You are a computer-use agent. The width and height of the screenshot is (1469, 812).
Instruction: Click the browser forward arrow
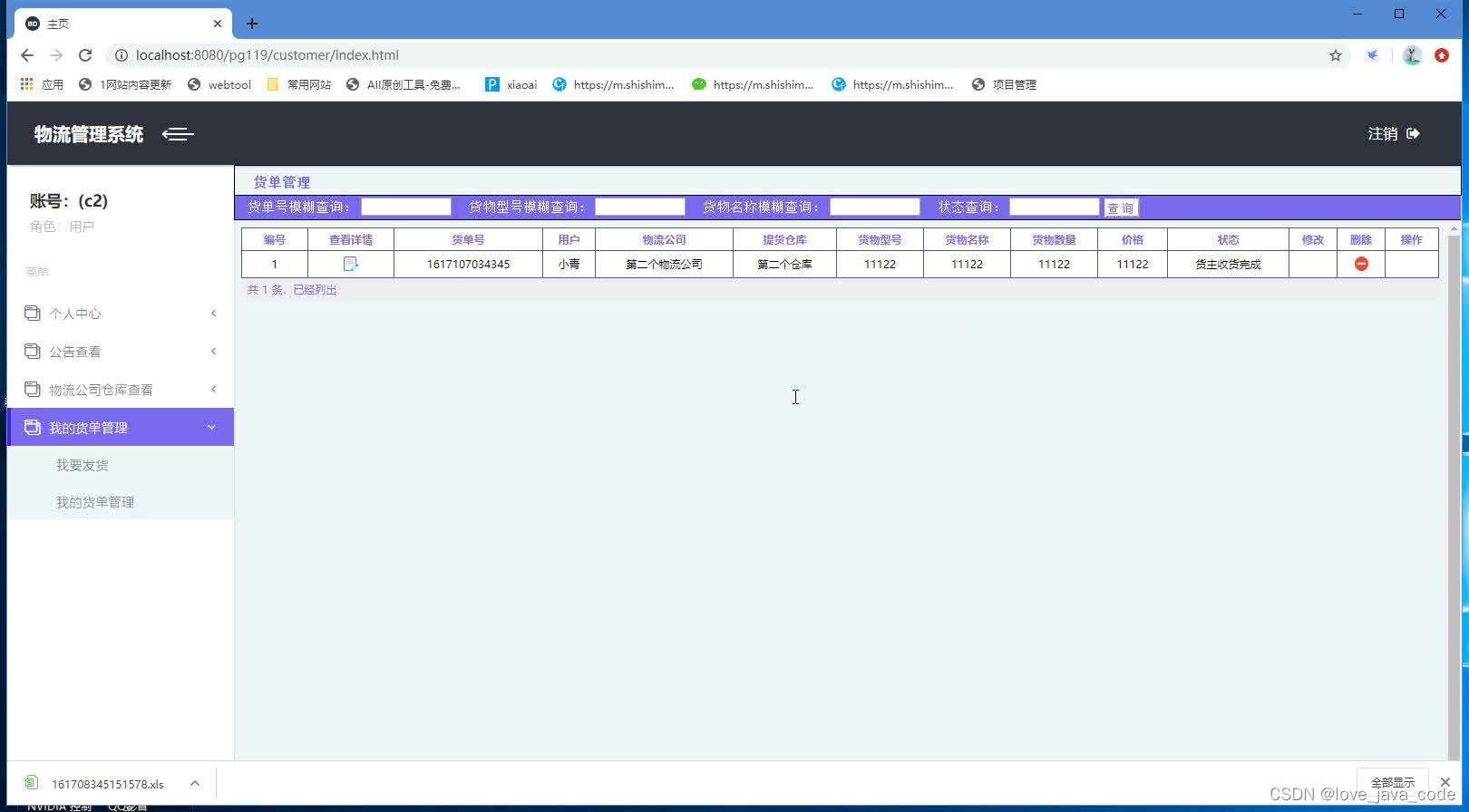tap(56, 55)
